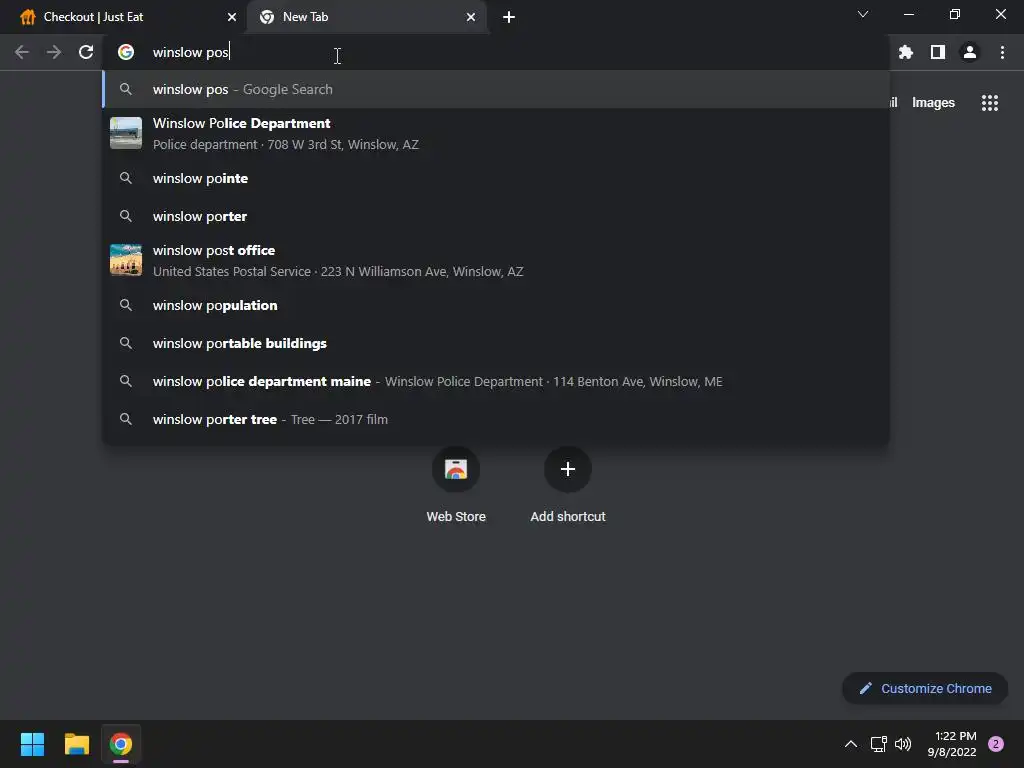
Task: Open a new tab with plus button
Action: [x=509, y=17]
